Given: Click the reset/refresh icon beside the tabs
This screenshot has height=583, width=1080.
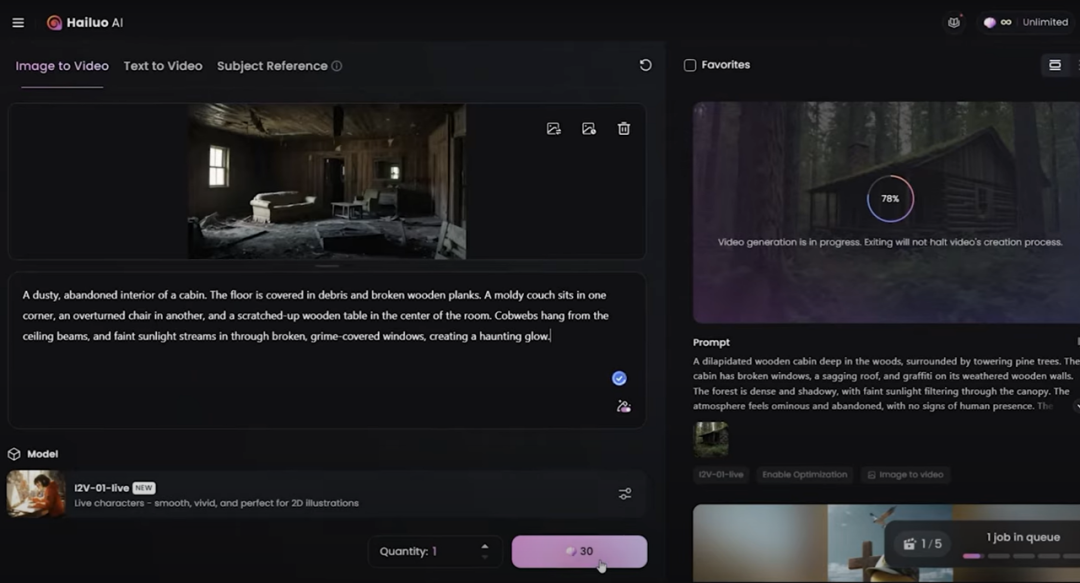Looking at the screenshot, I should [x=645, y=65].
